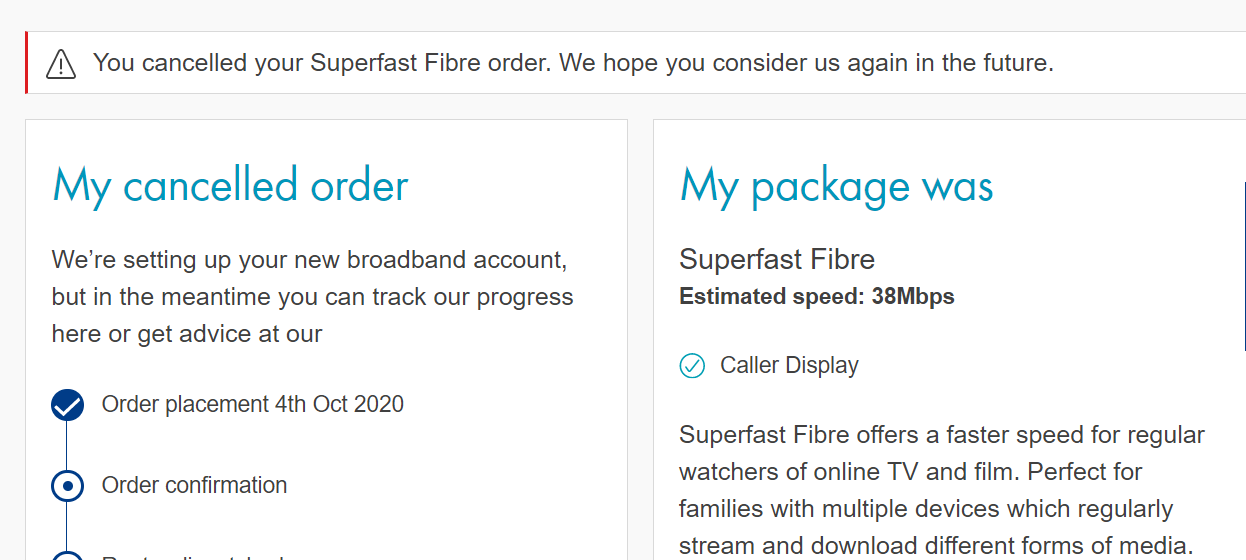Click the setting up broadband account paragraph
The height and width of the screenshot is (560, 1246).
click(x=313, y=297)
